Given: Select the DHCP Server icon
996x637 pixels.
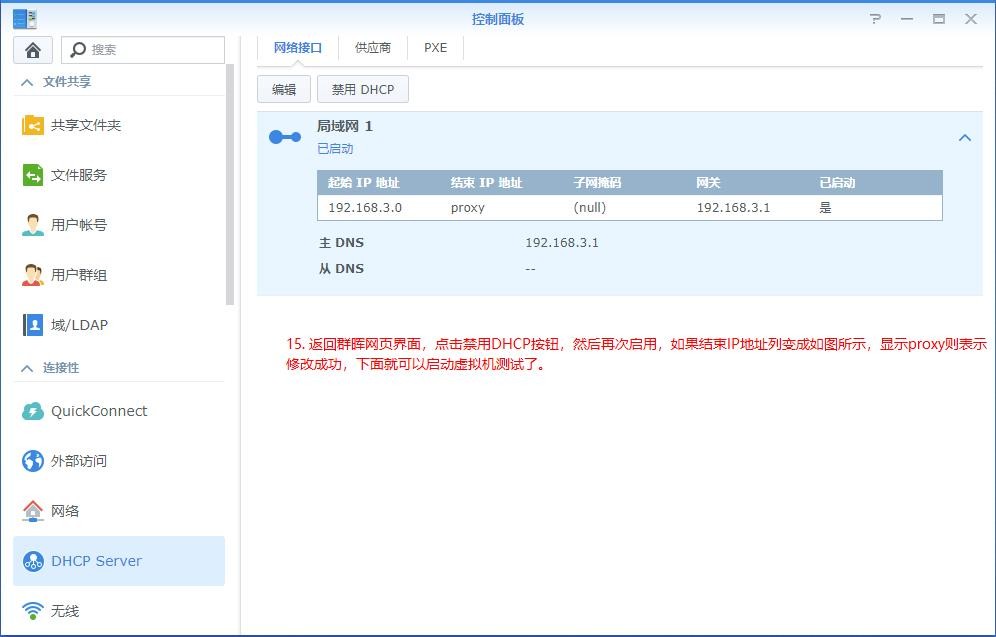Looking at the screenshot, I should [32, 561].
